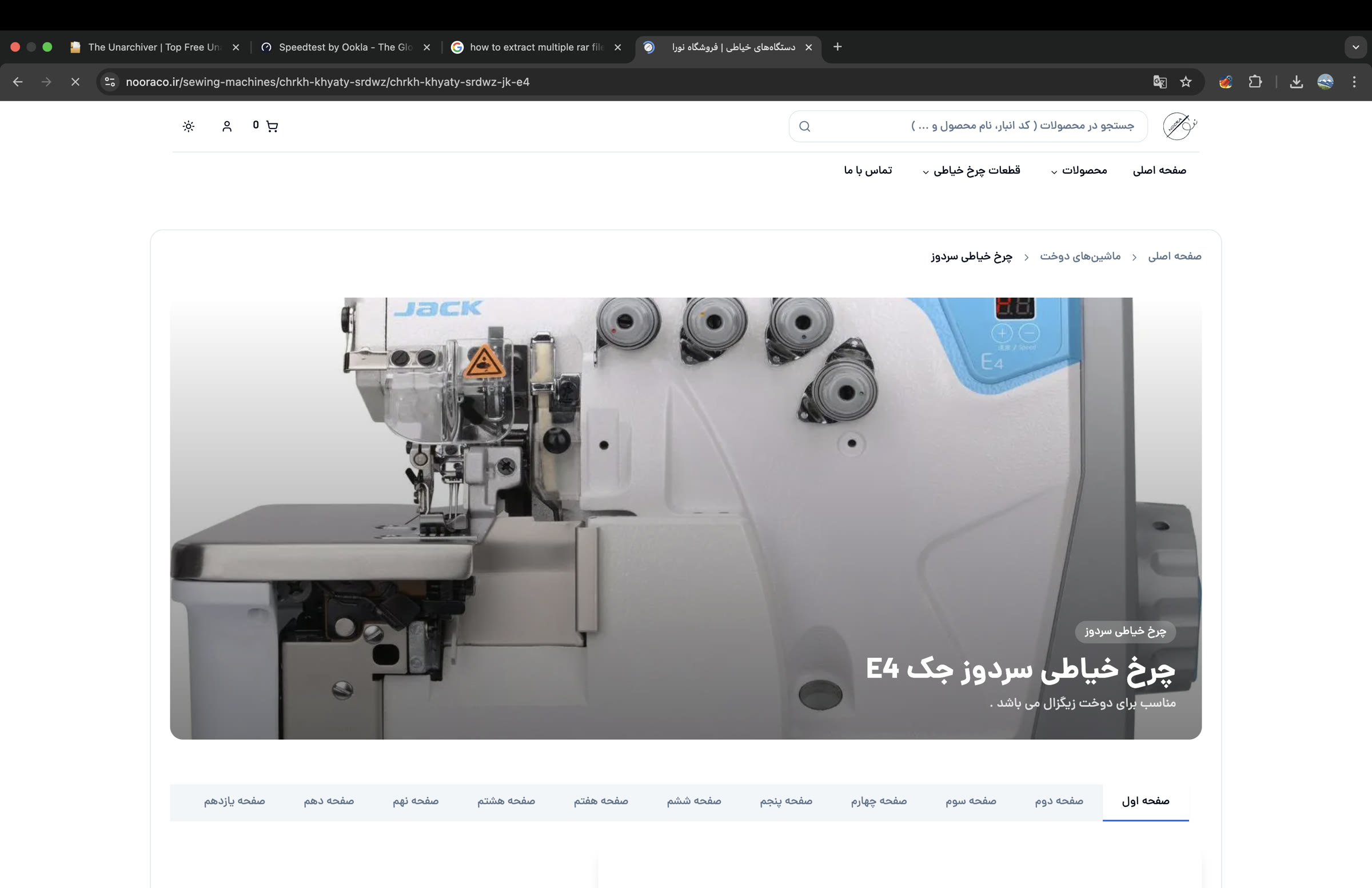The width and height of the screenshot is (1372, 888).
Task: Click the Noora store logo
Action: [1179, 126]
